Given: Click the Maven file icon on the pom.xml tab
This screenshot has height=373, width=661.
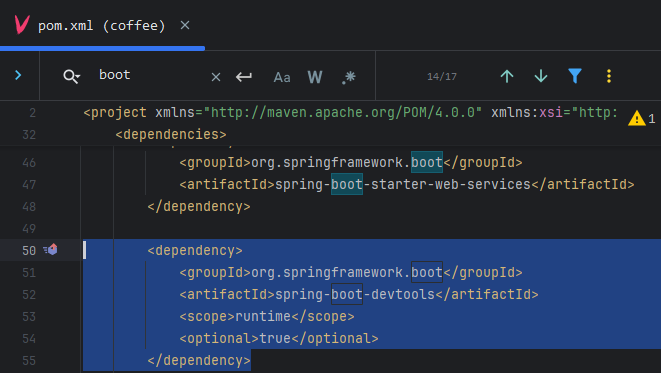Looking at the screenshot, I should click(21, 24).
